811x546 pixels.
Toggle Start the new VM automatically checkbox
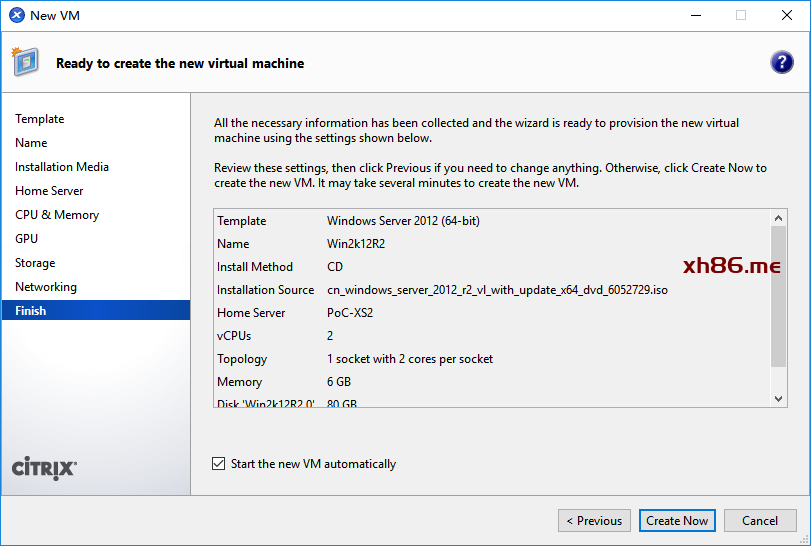pyautogui.click(x=219, y=464)
